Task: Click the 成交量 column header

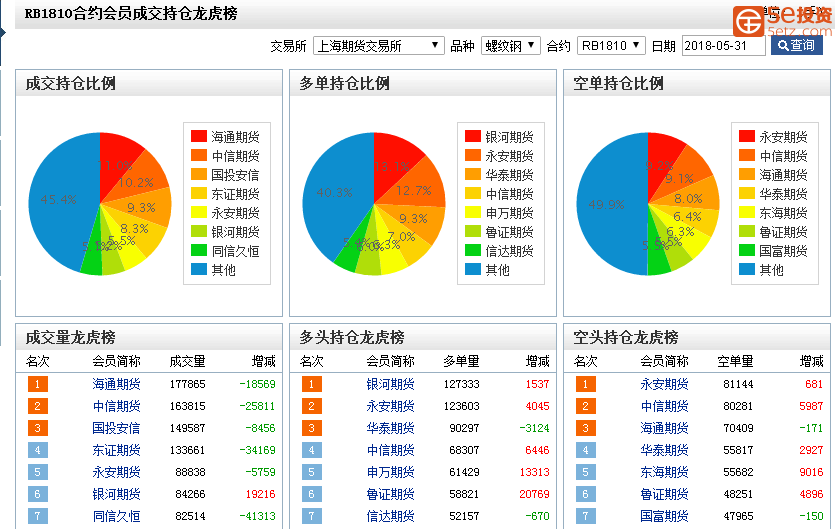Action: click(188, 362)
